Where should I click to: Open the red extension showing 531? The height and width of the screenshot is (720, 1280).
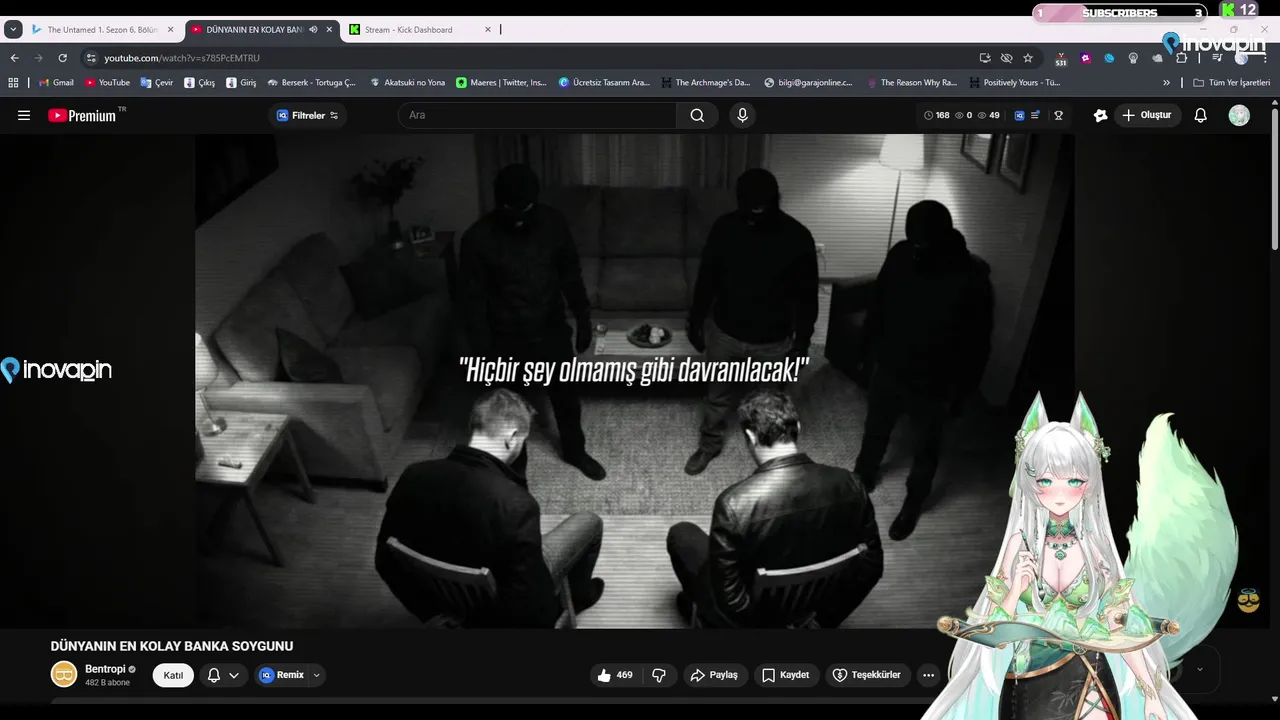point(1061,58)
